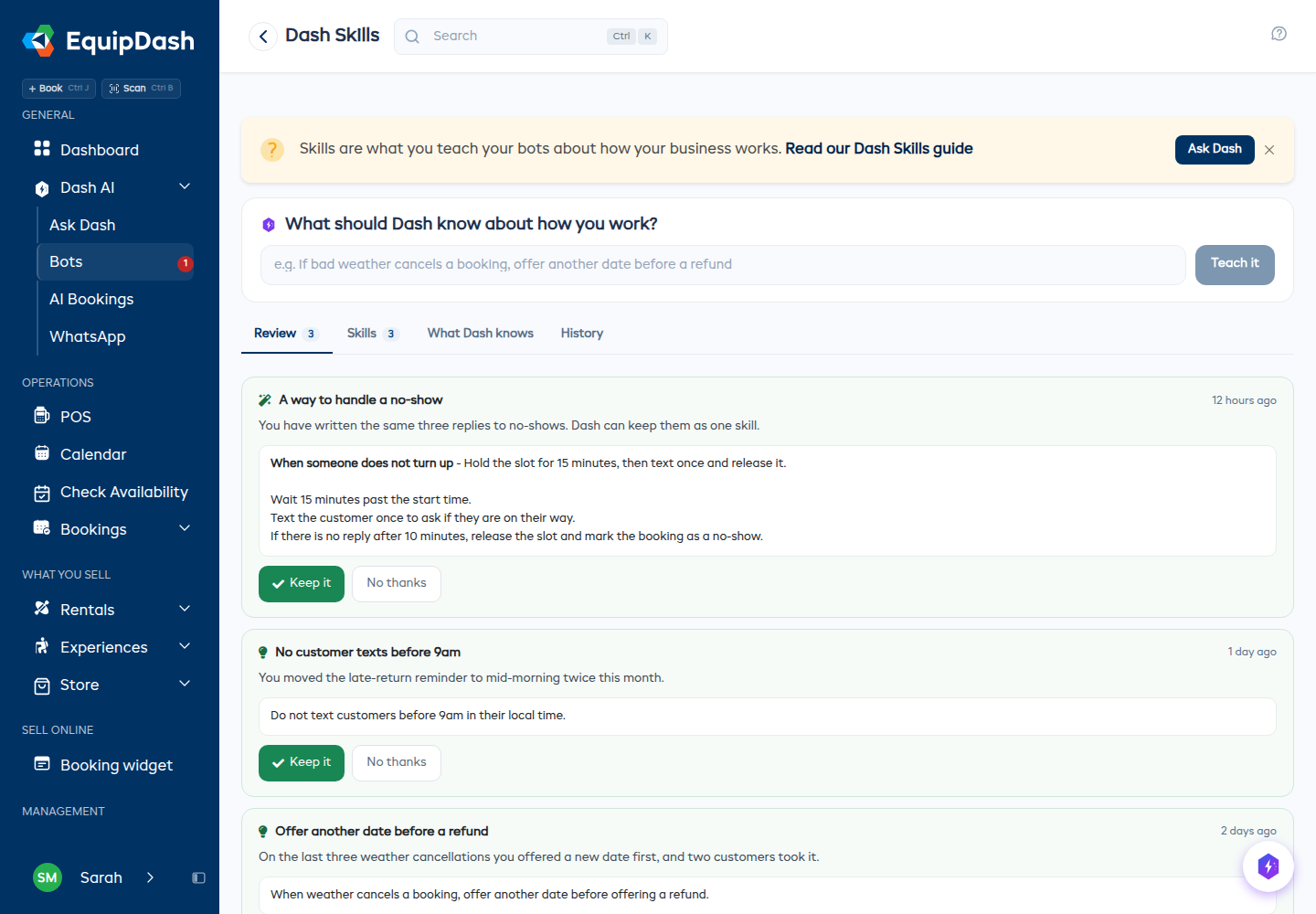Open the Booking widget icon
This screenshot has height=914, width=1316.
click(x=42, y=764)
